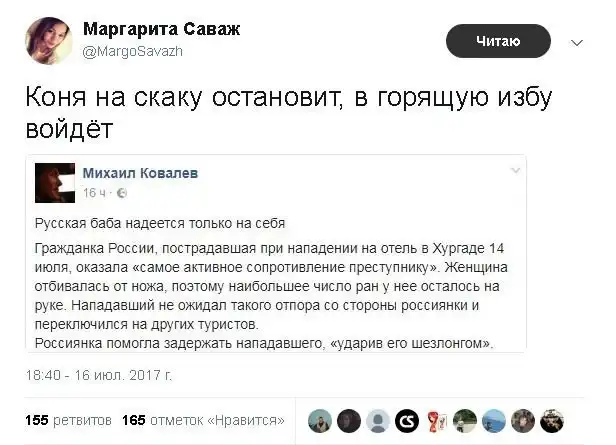Click the default grey silhouette liker avatar
Viewport: 616px width, 445px height.
pos(378,420)
